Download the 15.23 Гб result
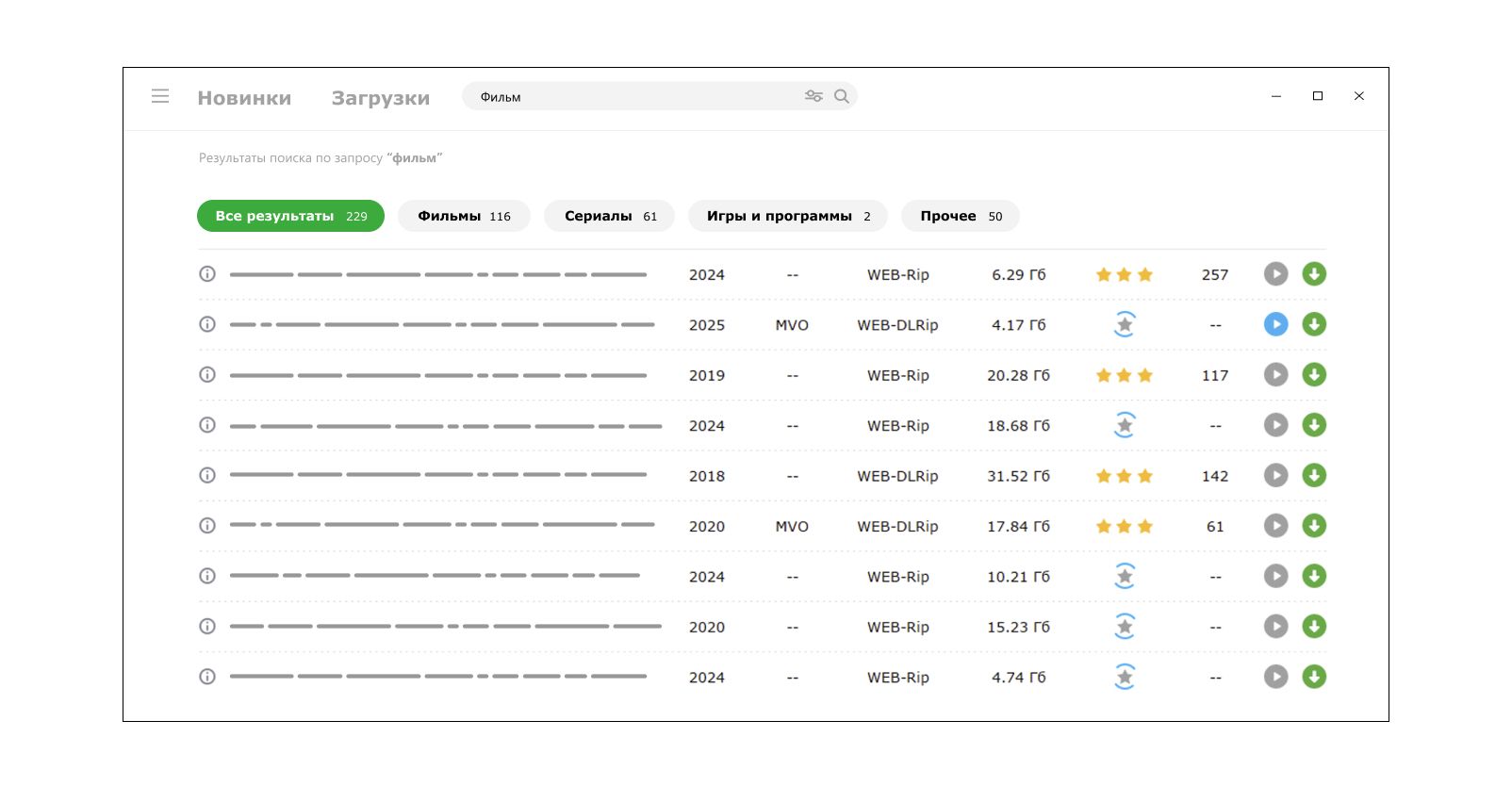The height and width of the screenshot is (786, 1512). pyautogui.click(x=1314, y=627)
